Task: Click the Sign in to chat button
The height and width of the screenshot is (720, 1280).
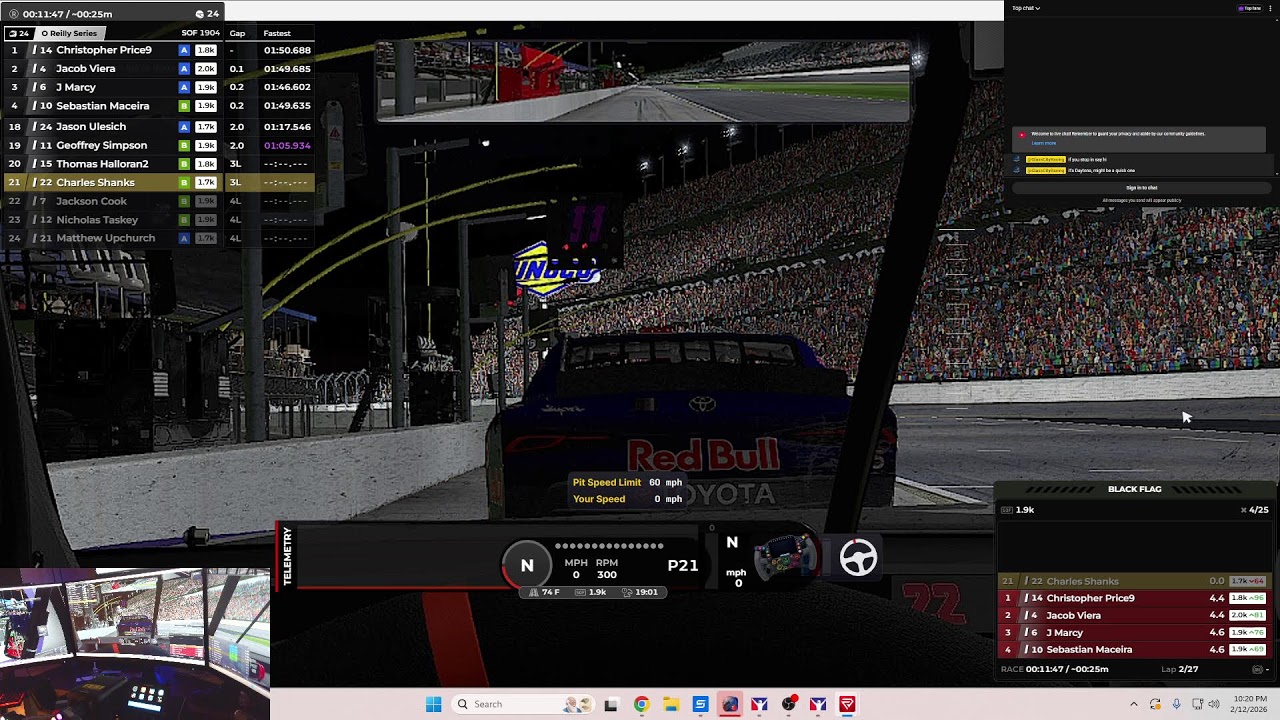Action: 1141,188
